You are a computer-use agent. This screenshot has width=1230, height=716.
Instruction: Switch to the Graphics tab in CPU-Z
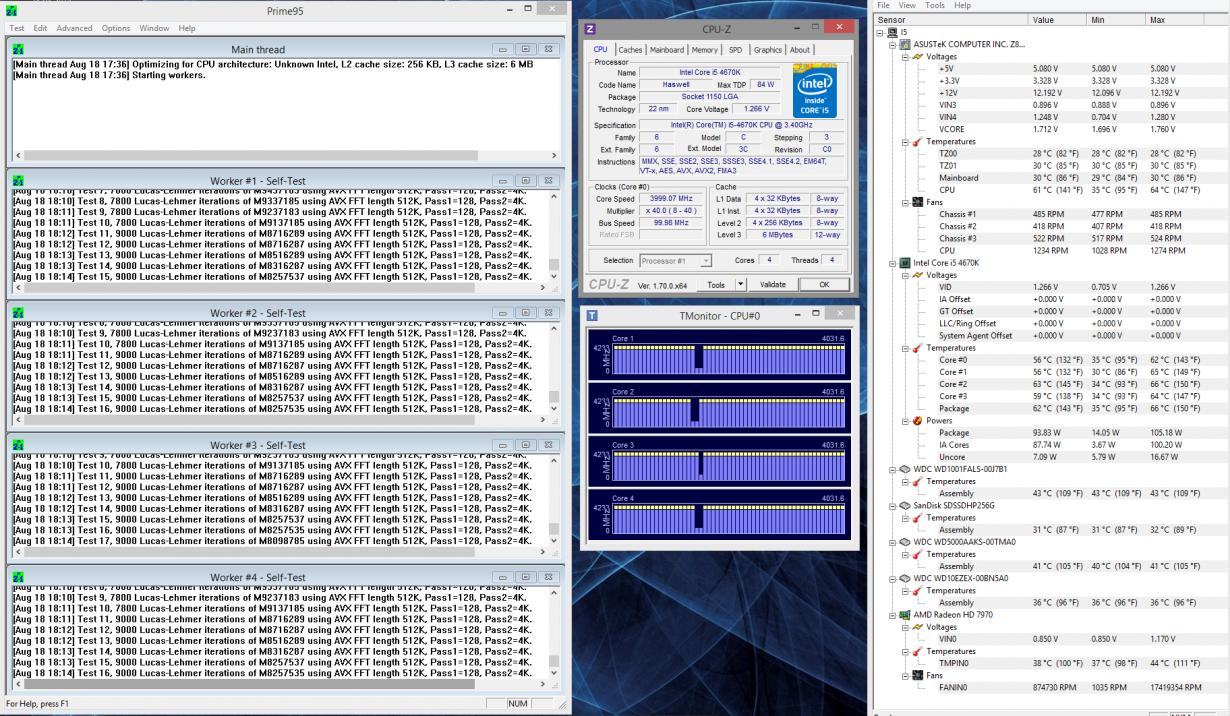coord(768,50)
